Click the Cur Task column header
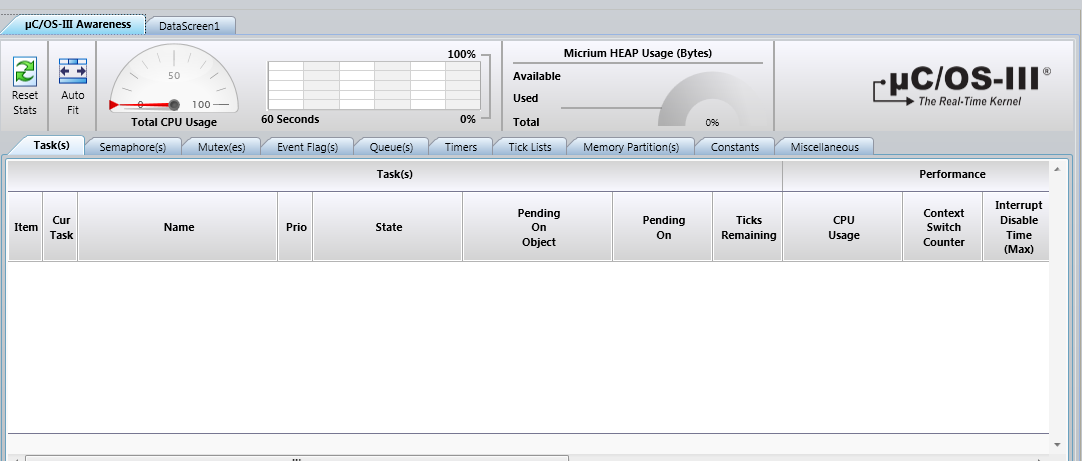1082x461 pixels. (x=61, y=226)
